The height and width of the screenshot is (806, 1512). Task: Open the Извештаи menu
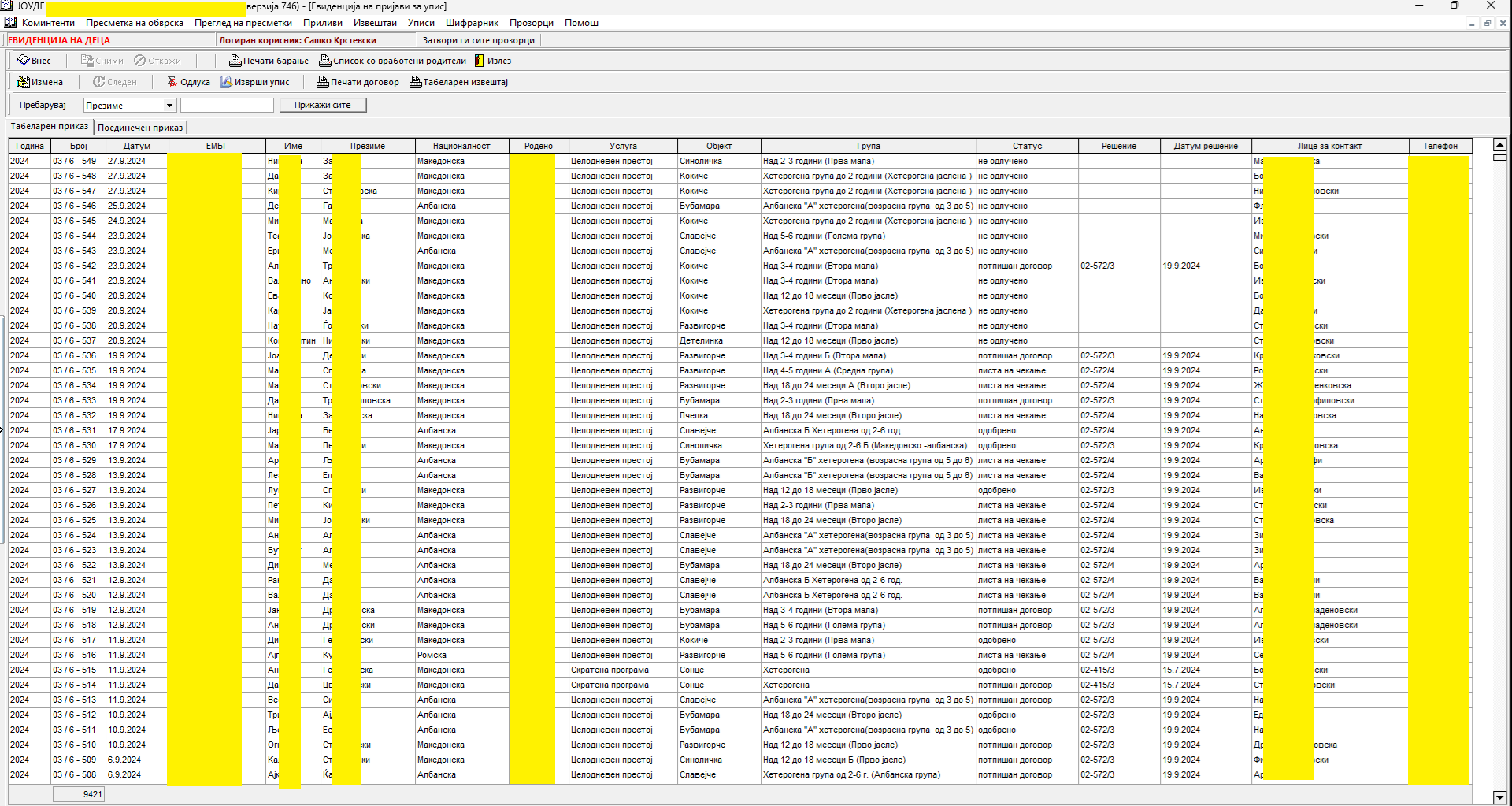pyautogui.click(x=375, y=23)
